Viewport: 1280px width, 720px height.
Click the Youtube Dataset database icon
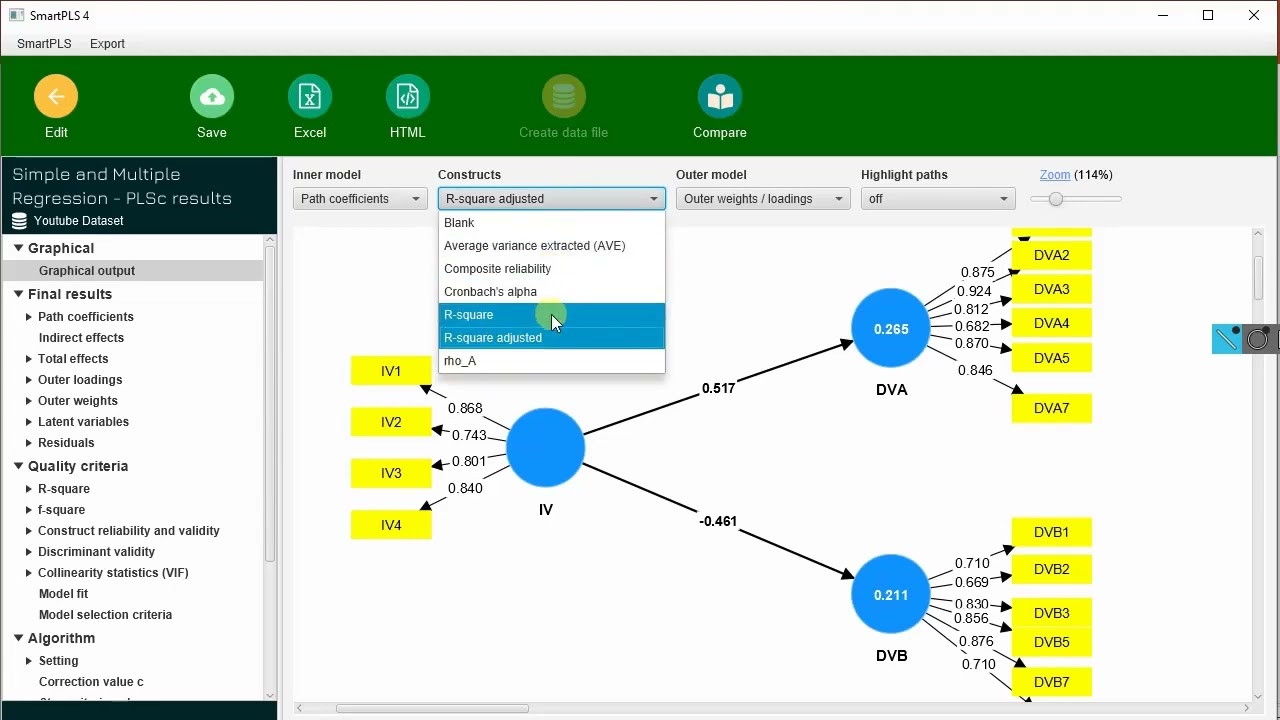(19, 221)
